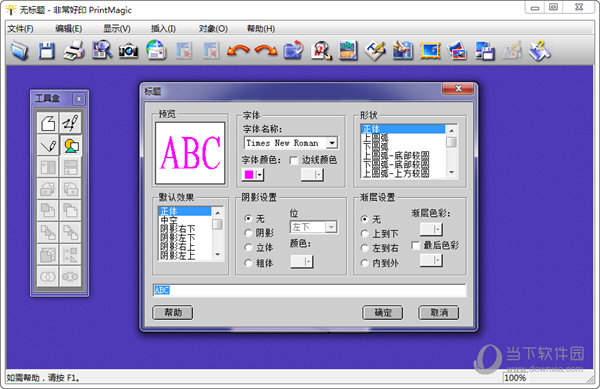
Task: Select gradient setting 无 radio button
Action: click(364, 219)
